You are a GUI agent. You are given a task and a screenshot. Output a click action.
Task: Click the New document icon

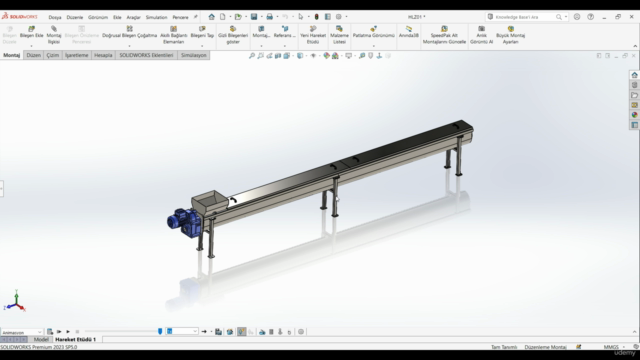[x=222, y=17]
